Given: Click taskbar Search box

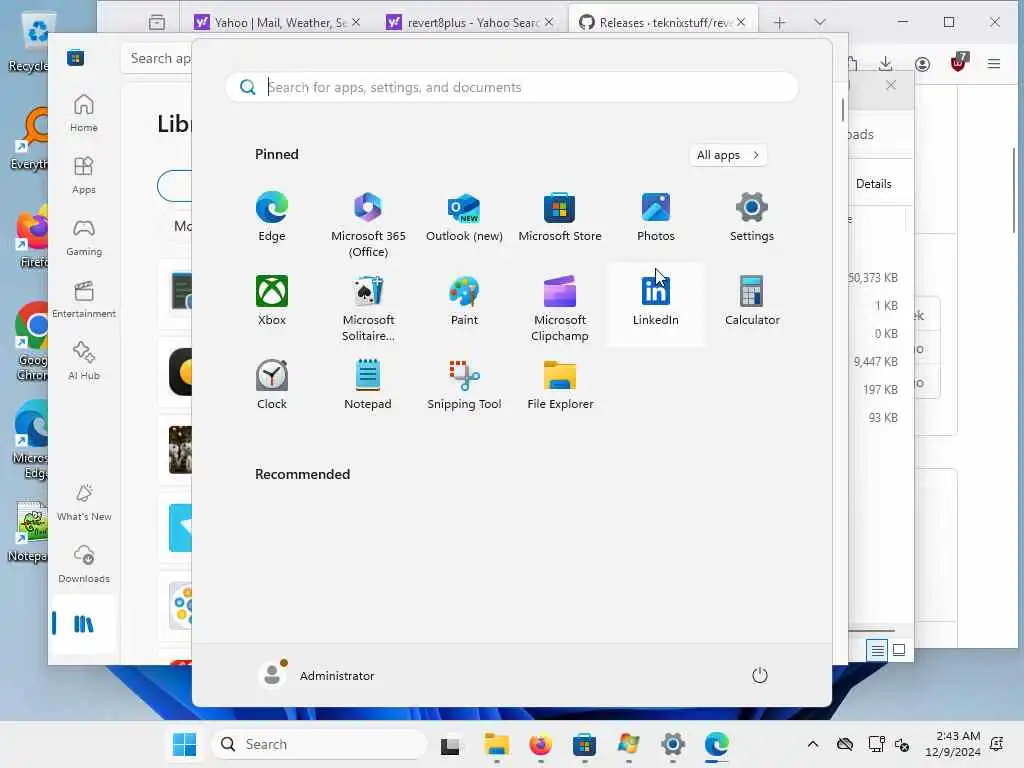Looking at the screenshot, I should point(319,744).
